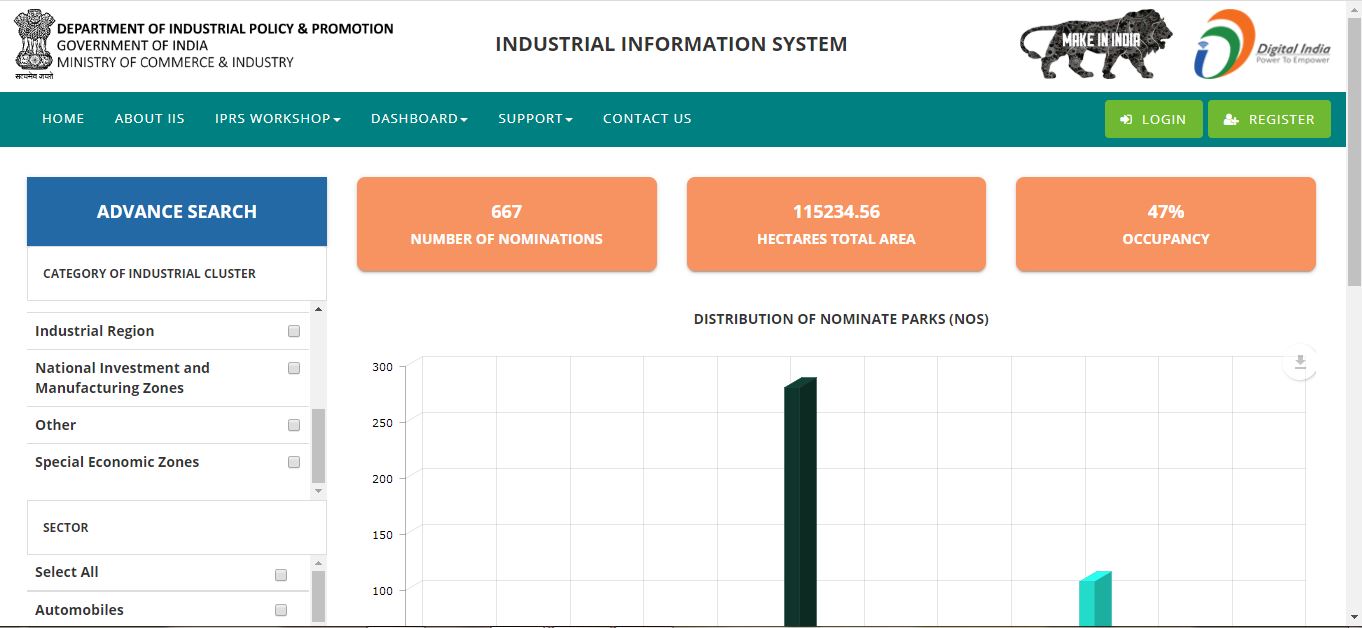Tick National Investment and Manufacturing Zones
The image size is (1362, 628).
click(x=293, y=367)
